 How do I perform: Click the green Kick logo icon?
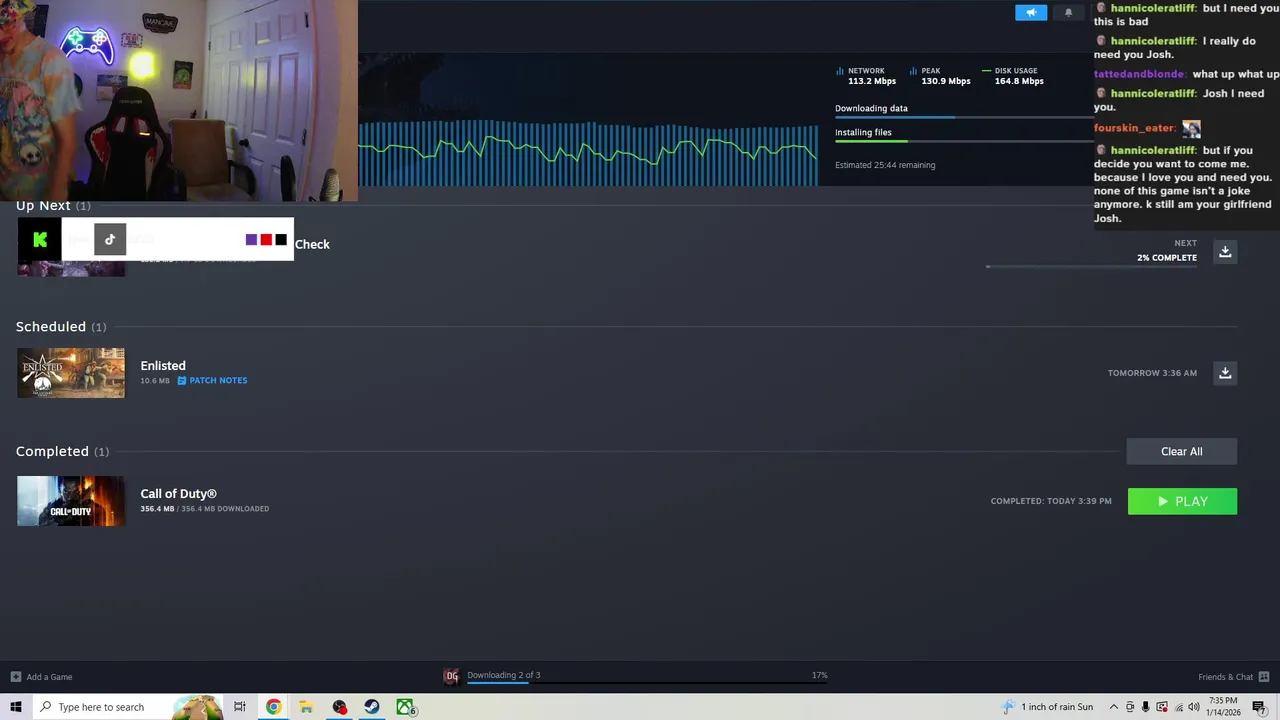[40, 240]
